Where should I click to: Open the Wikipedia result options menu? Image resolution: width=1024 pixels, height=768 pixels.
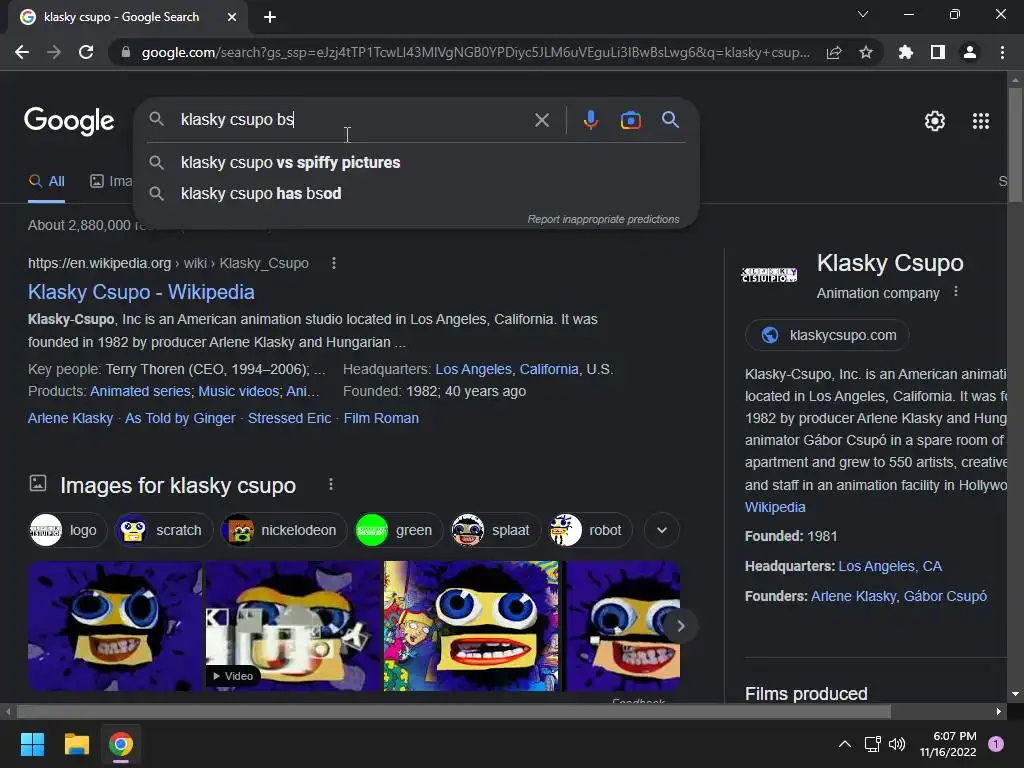pyautogui.click(x=334, y=263)
